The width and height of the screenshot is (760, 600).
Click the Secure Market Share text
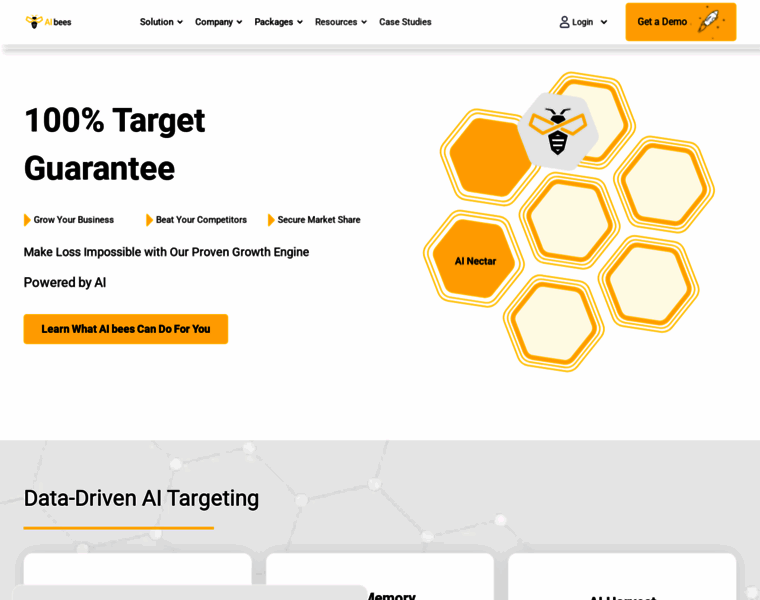[x=319, y=220]
